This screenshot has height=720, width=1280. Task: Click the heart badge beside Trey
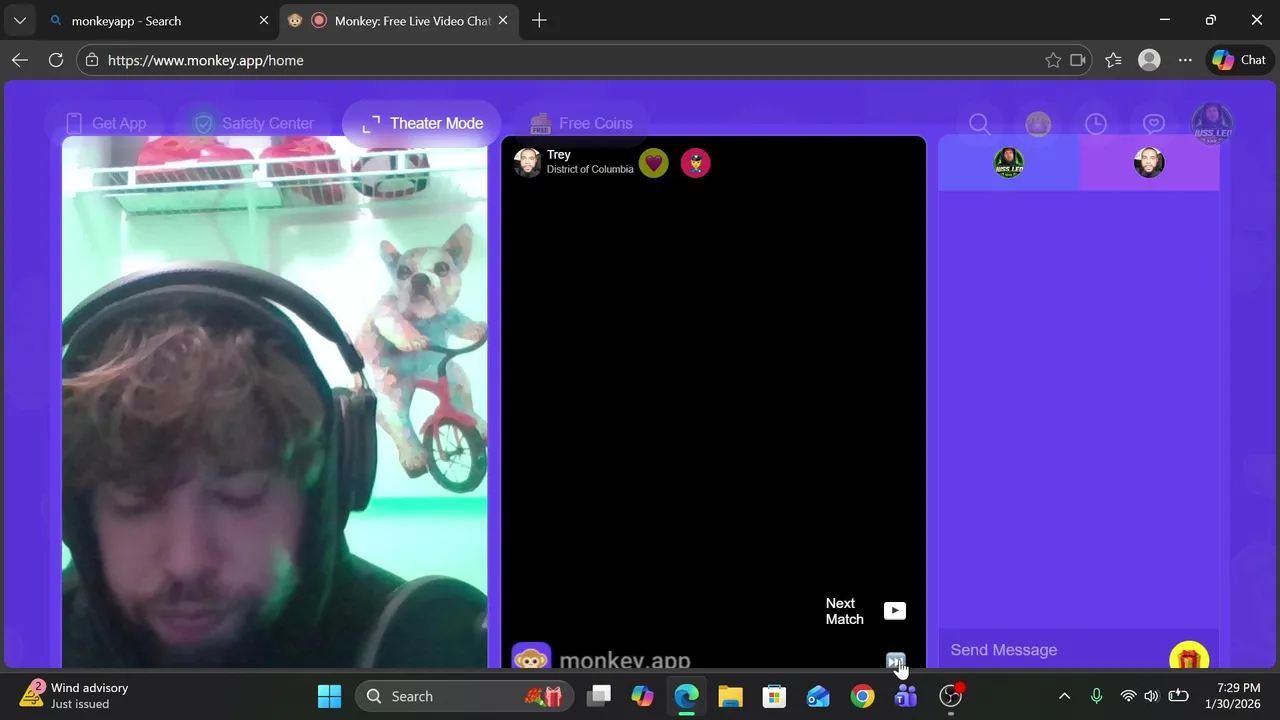pos(654,162)
